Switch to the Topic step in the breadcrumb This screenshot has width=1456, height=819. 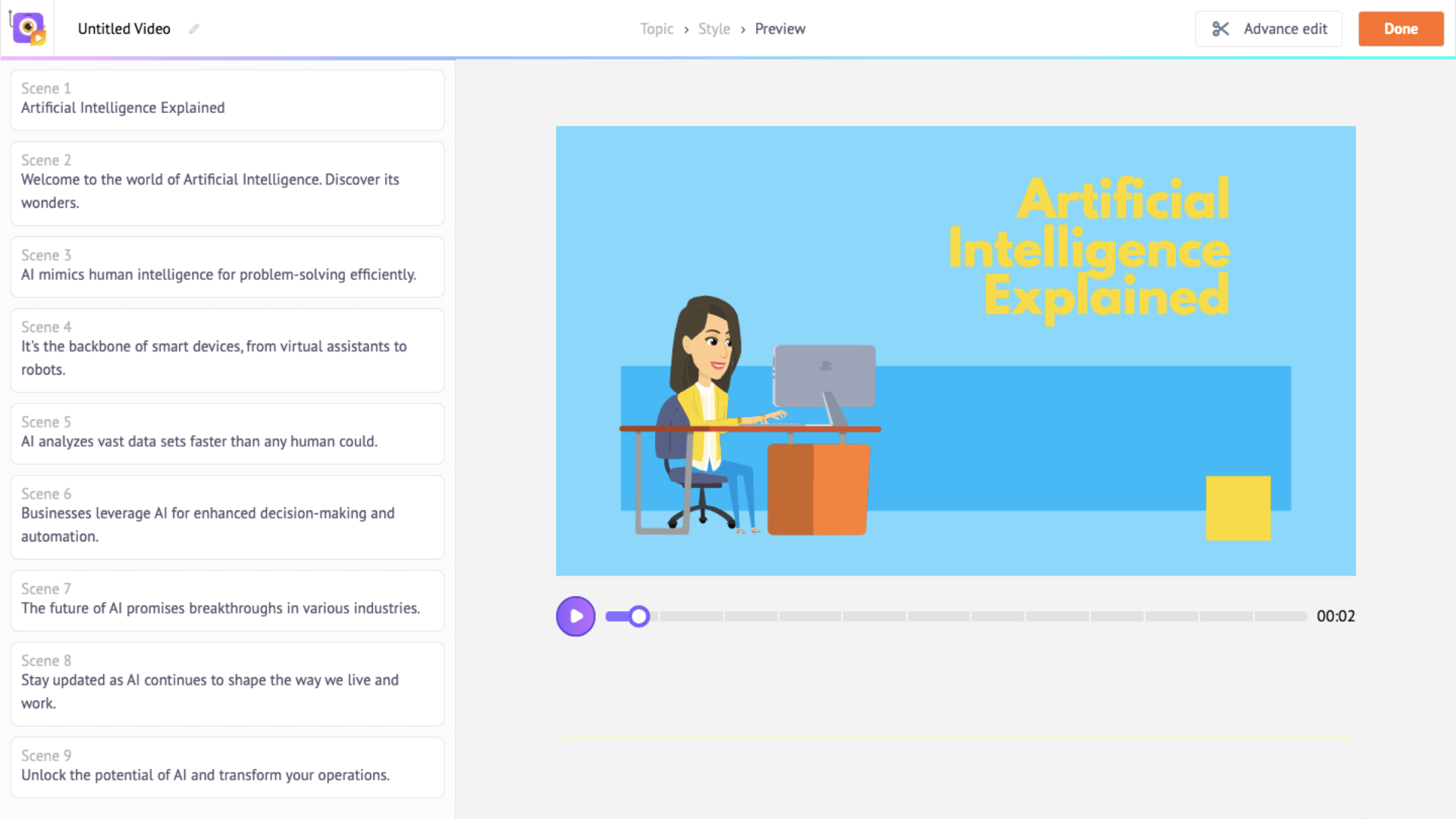pos(656,29)
